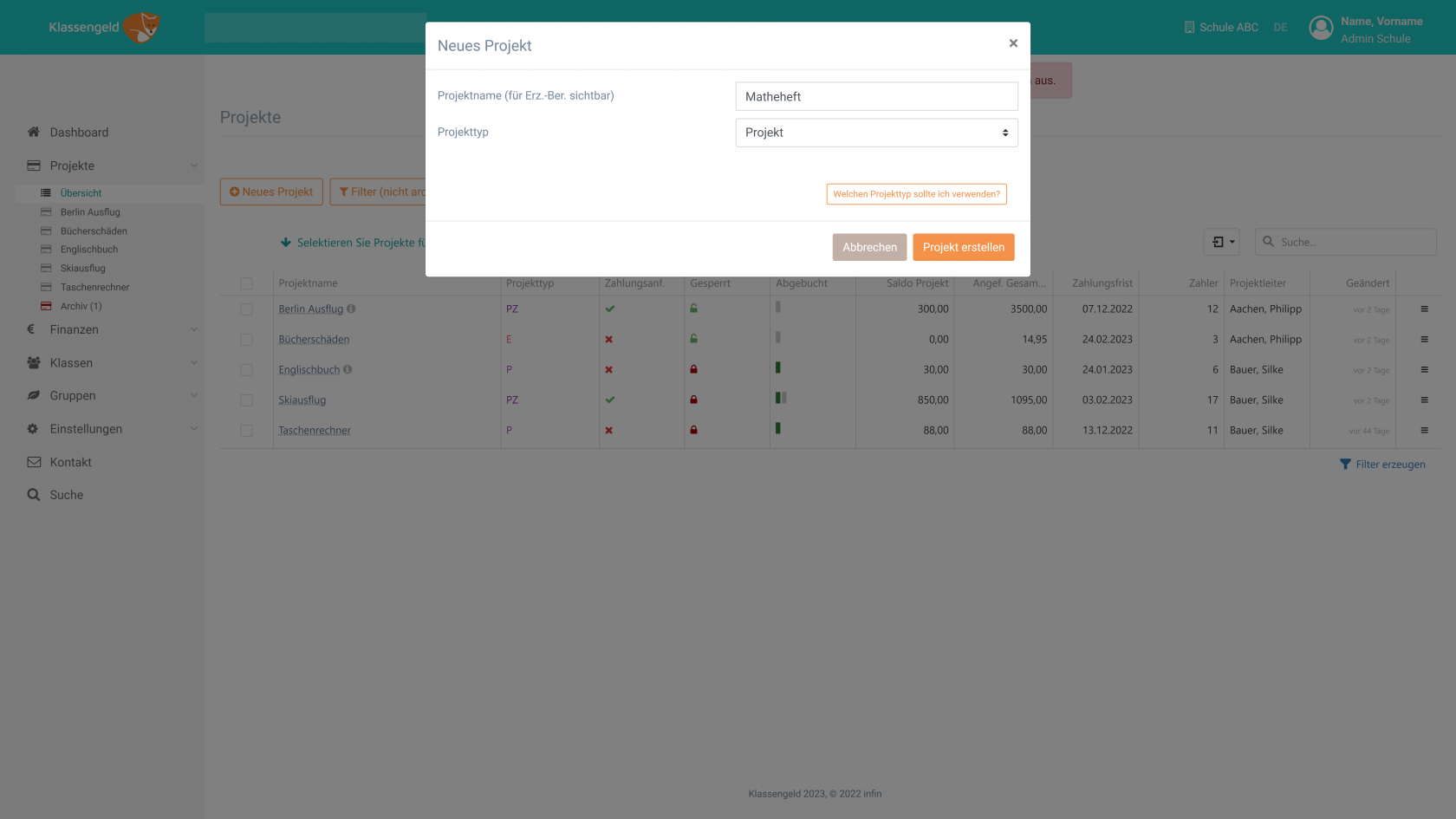Toggle the select-all projects checkbox
The image size is (1456, 819).
tap(246, 283)
